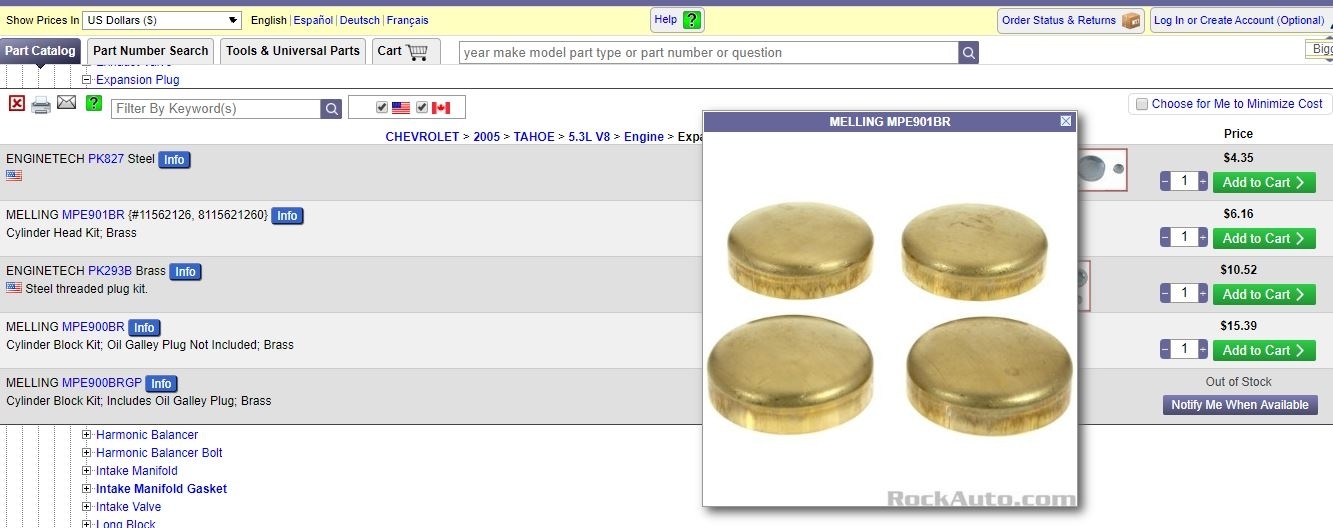Open part number MPE900BRGP link
Viewport: 1333px width, 528px height.
(102, 383)
